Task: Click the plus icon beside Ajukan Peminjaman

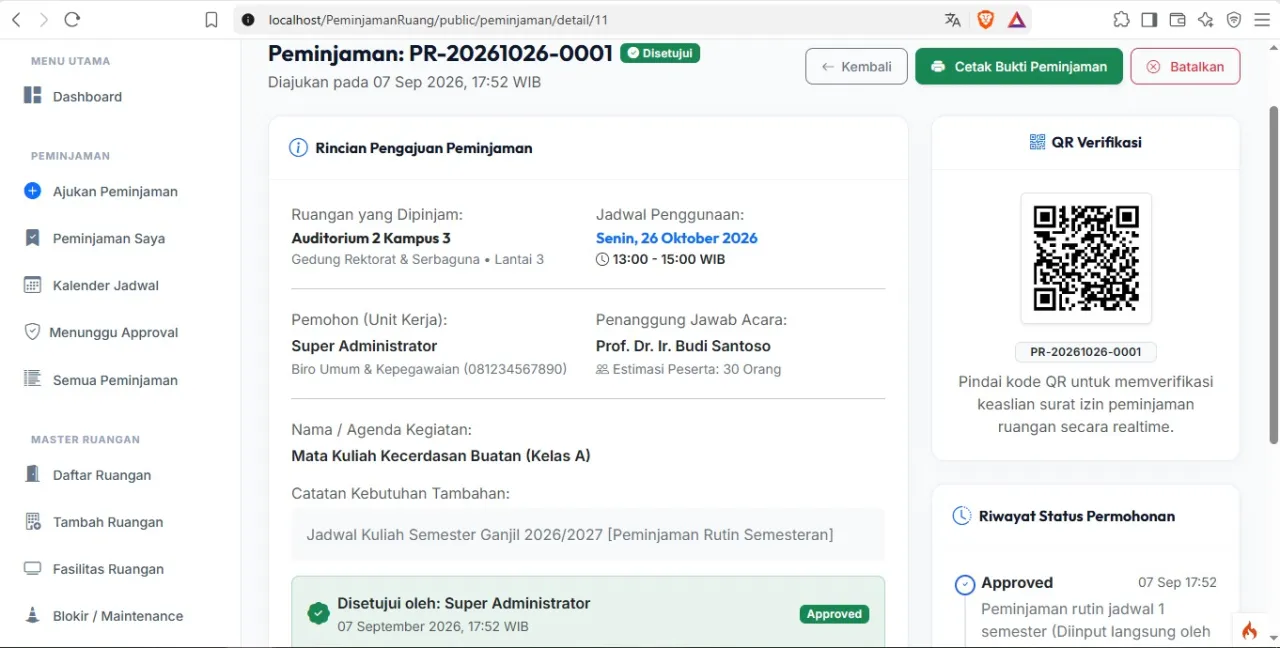Action: pos(32,191)
